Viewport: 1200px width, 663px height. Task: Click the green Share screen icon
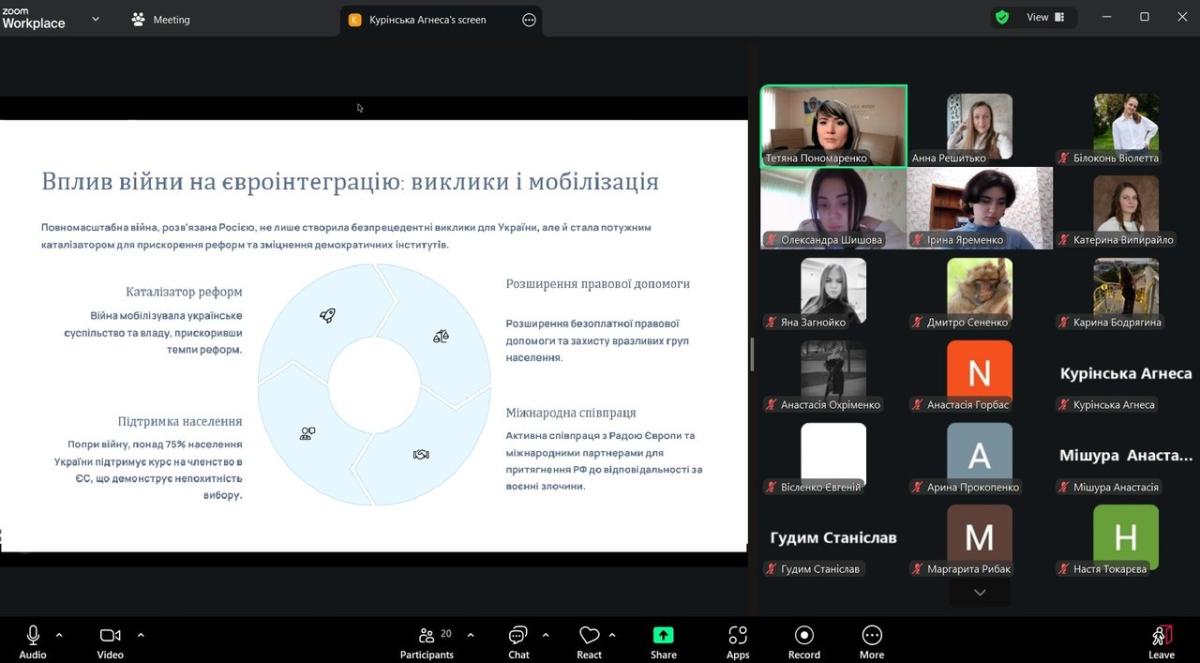(663, 636)
